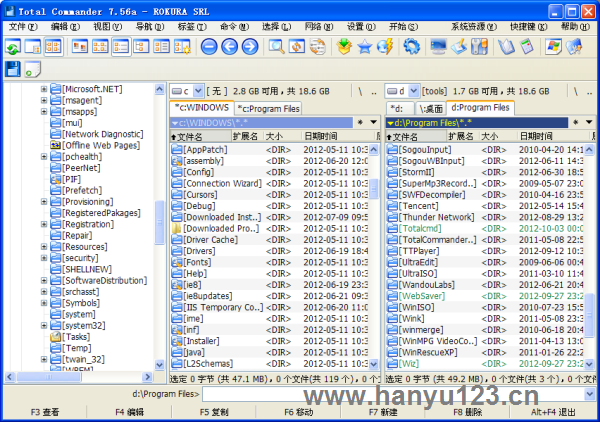This screenshot has width=600, height=422.
Task: Go back with the blue left arrow
Action: pyautogui.click(x=230, y=47)
